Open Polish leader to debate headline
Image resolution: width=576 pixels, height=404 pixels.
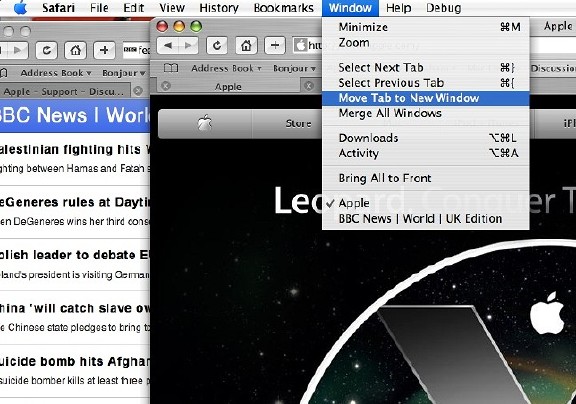pos(75,255)
